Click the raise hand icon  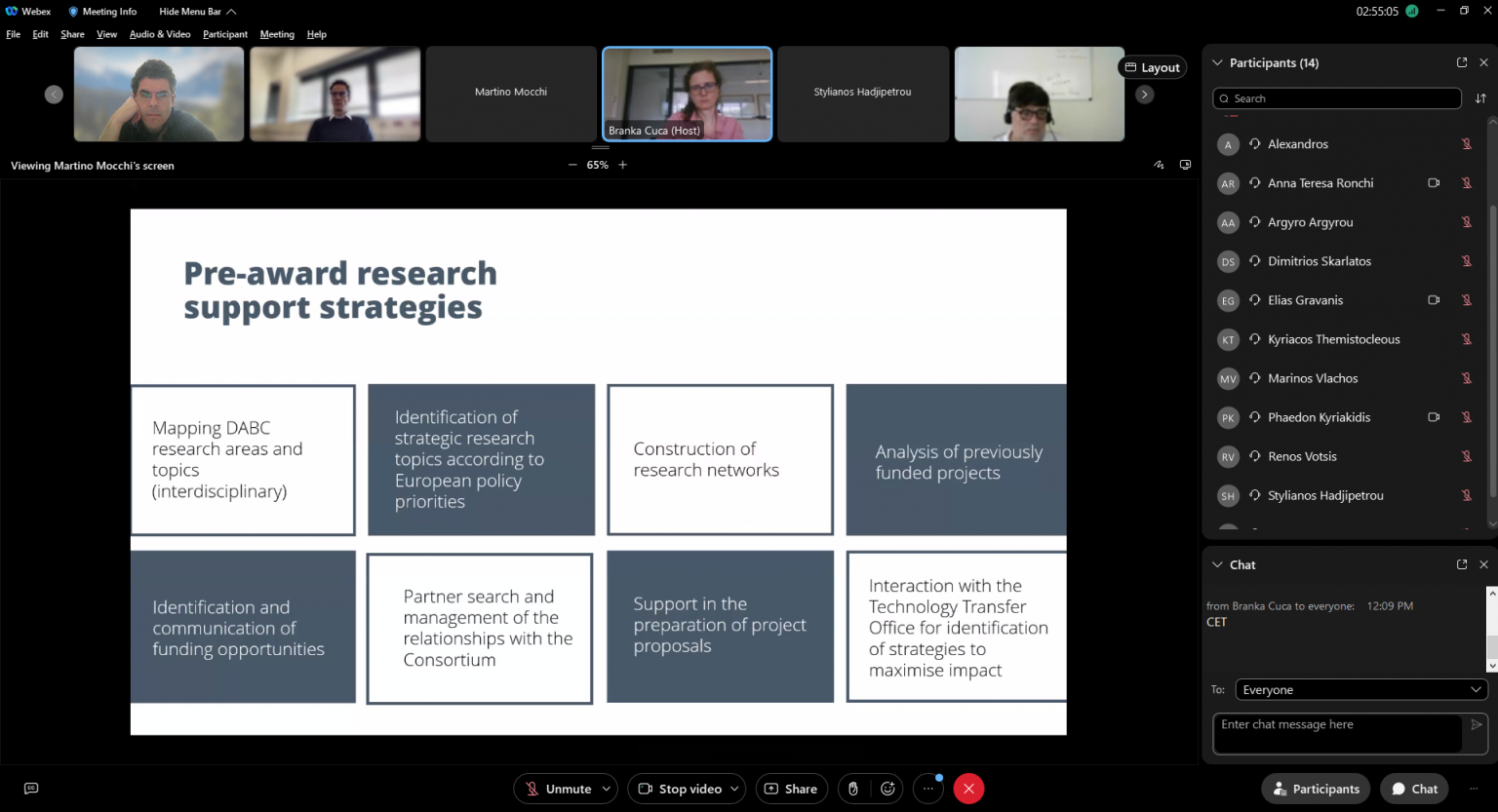(852, 789)
